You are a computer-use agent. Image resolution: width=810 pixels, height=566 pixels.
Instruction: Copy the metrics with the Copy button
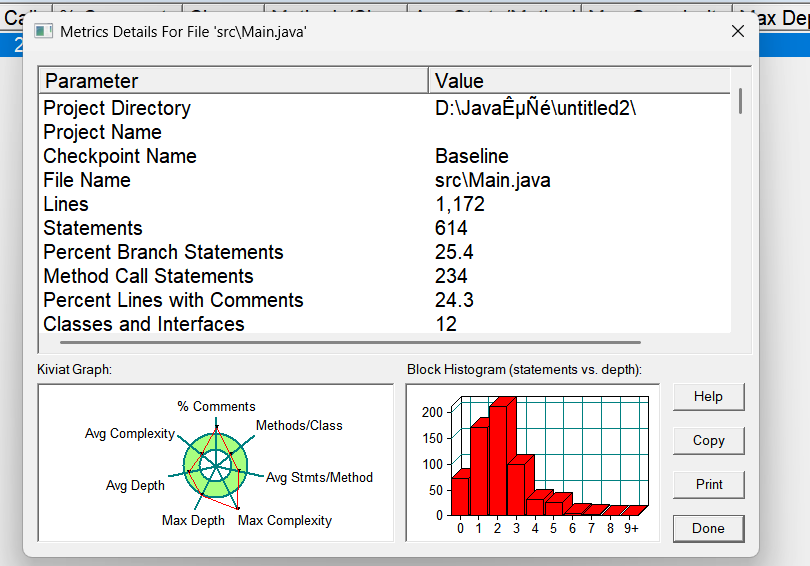(x=708, y=441)
